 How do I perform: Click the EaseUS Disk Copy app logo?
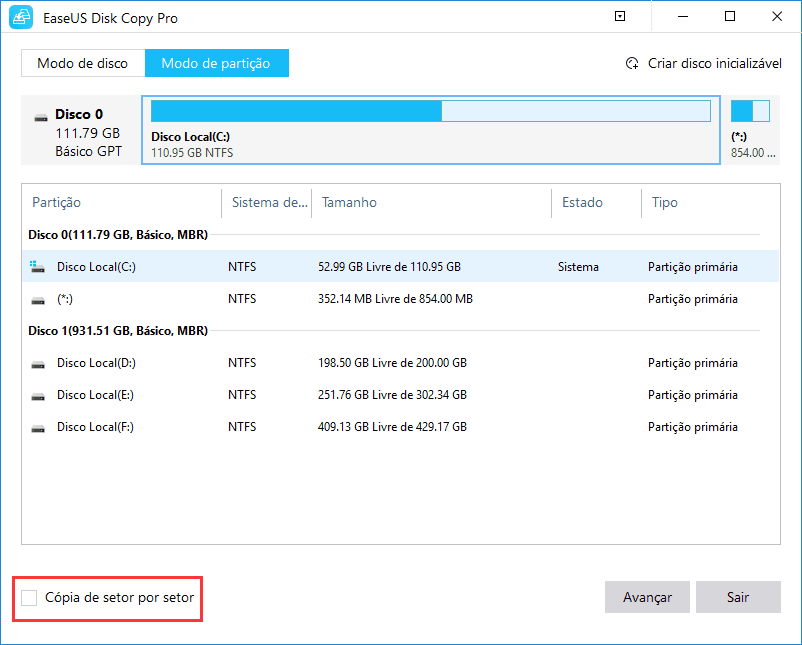pyautogui.click(x=21, y=17)
